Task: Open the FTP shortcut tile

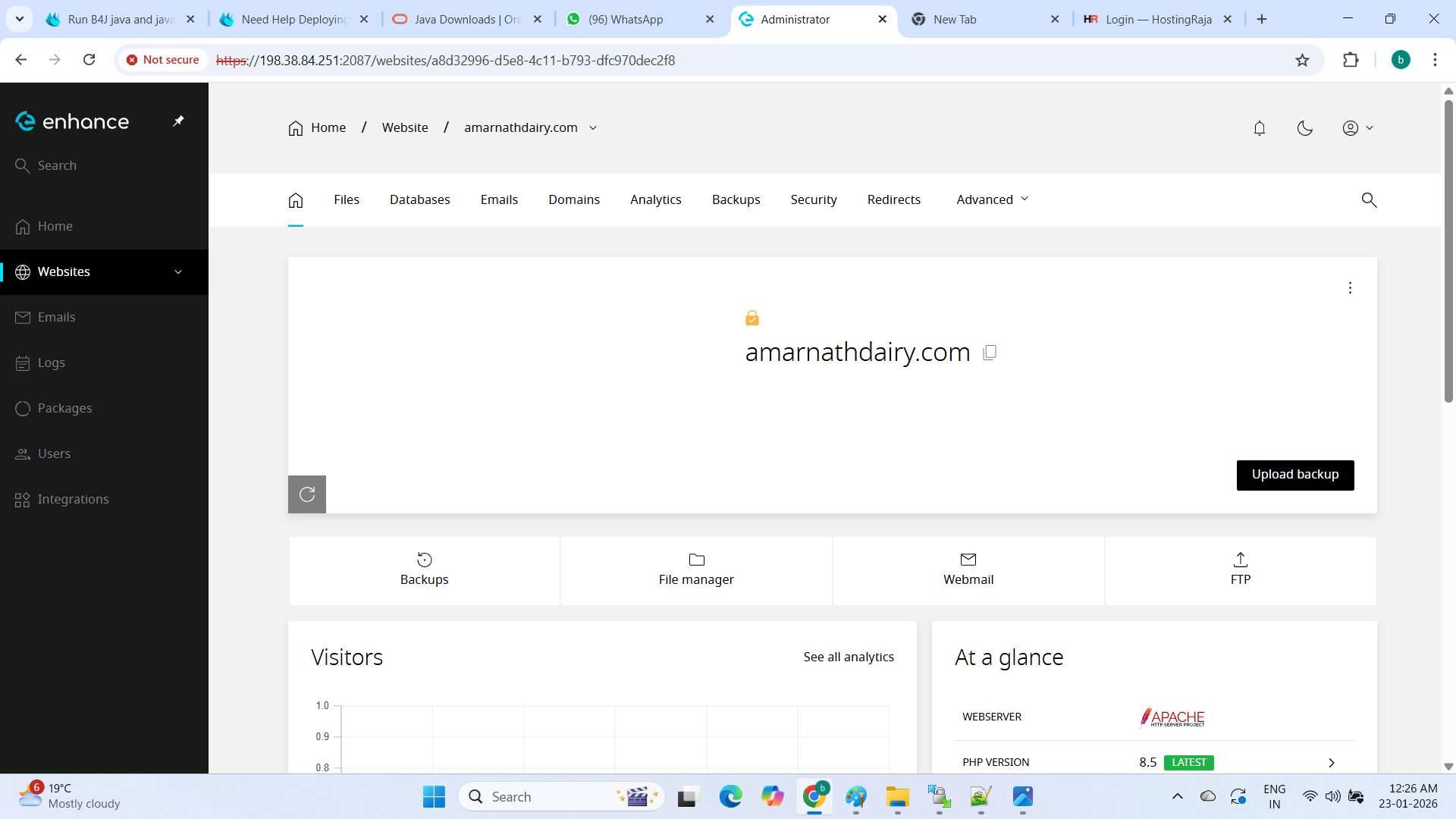Action: (x=1241, y=570)
